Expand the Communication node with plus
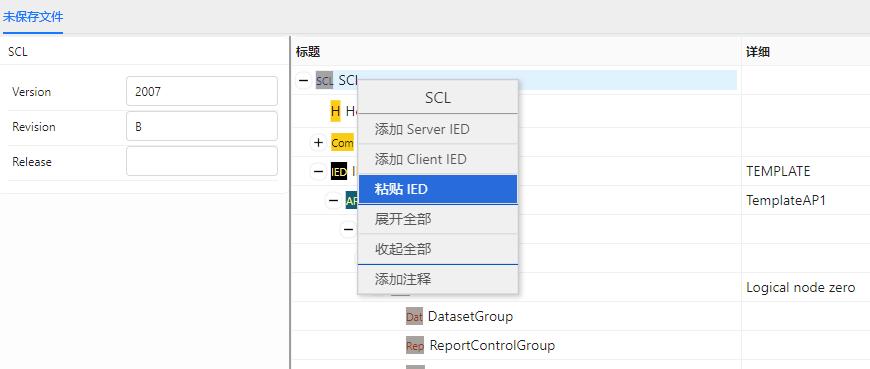The height and width of the screenshot is (369, 870). 318,143
